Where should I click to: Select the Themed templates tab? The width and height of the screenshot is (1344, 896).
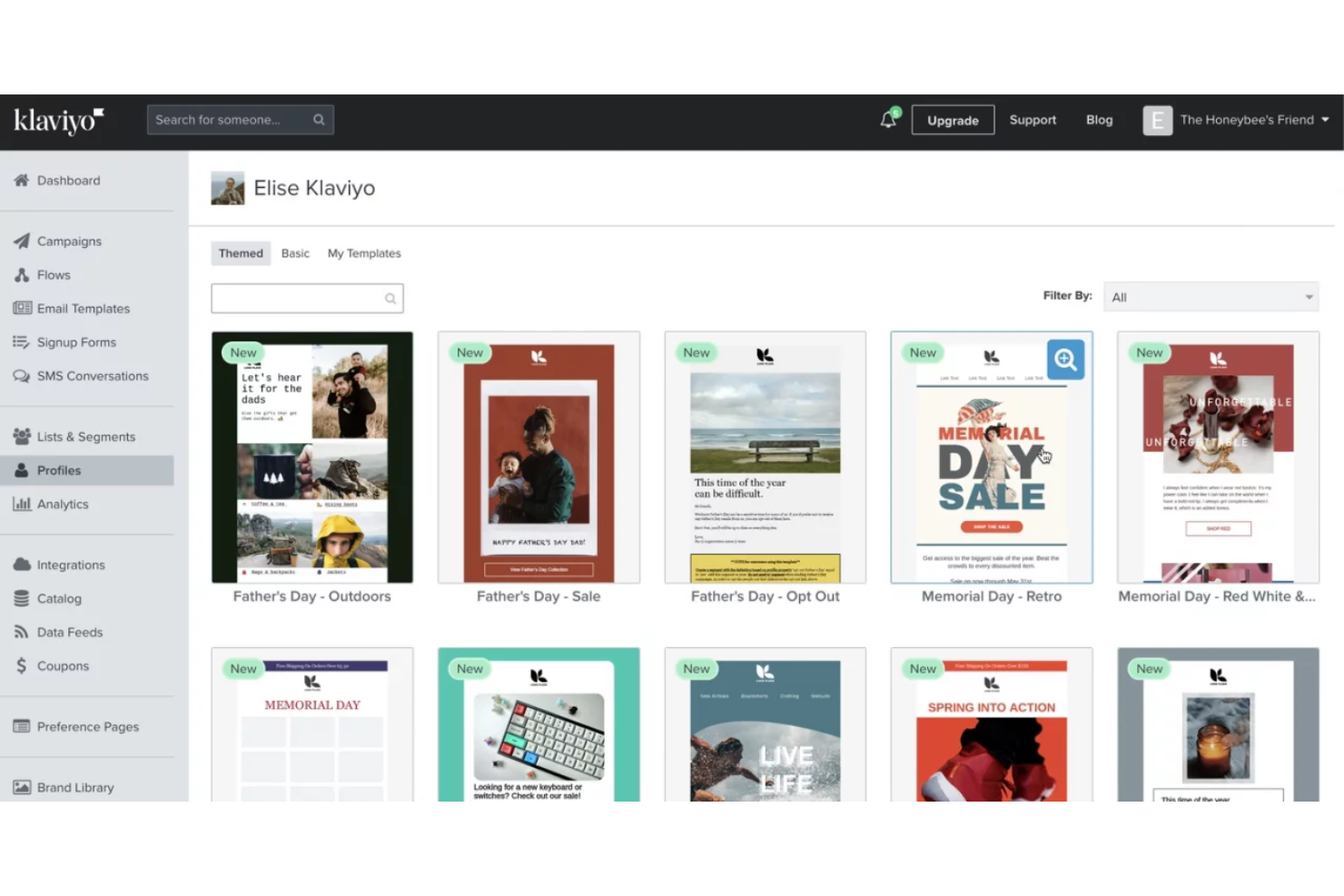click(x=240, y=253)
